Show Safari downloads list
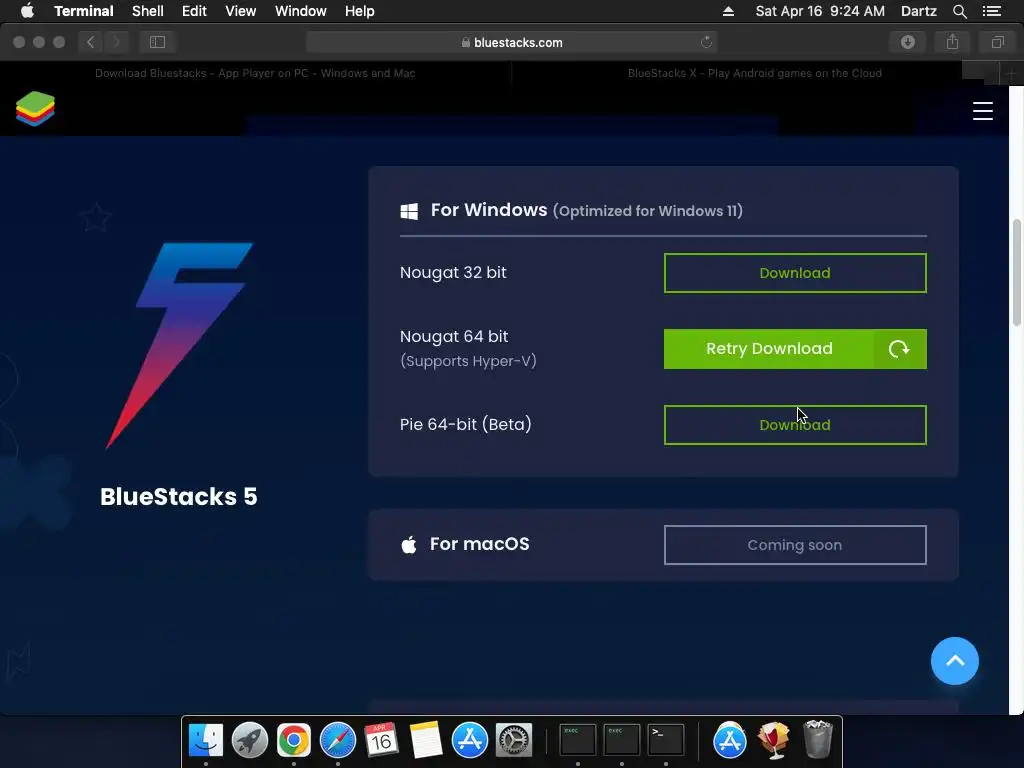Screen dimensions: 1024x768 coord(907,42)
